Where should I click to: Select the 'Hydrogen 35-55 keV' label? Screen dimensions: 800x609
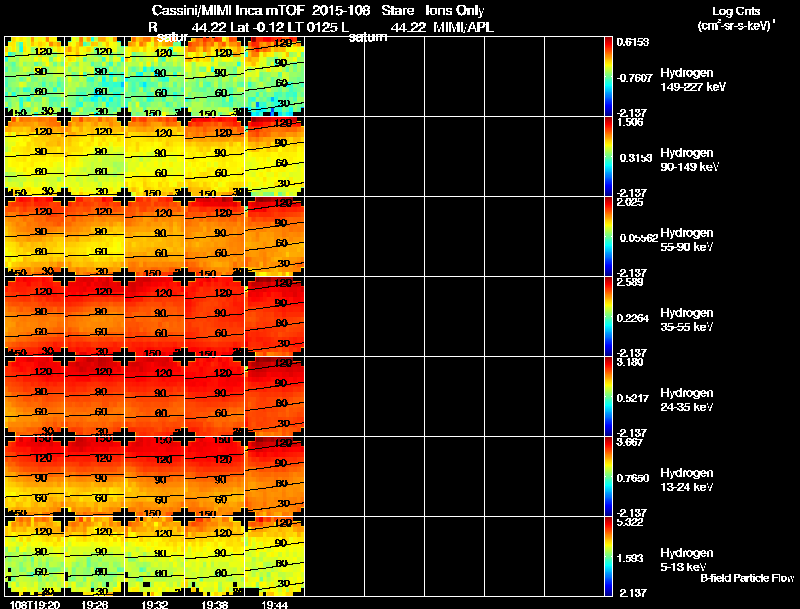point(687,320)
